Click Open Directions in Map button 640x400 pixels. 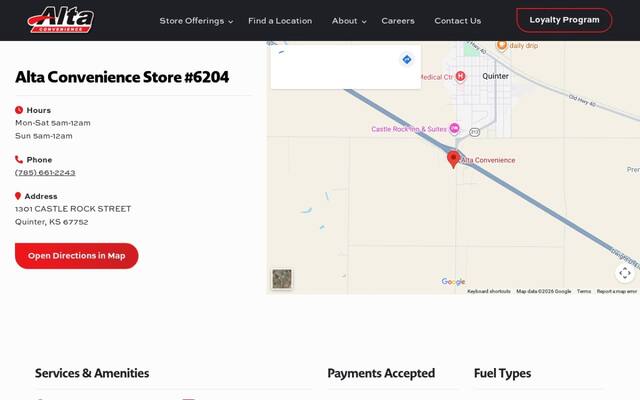tap(76, 256)
